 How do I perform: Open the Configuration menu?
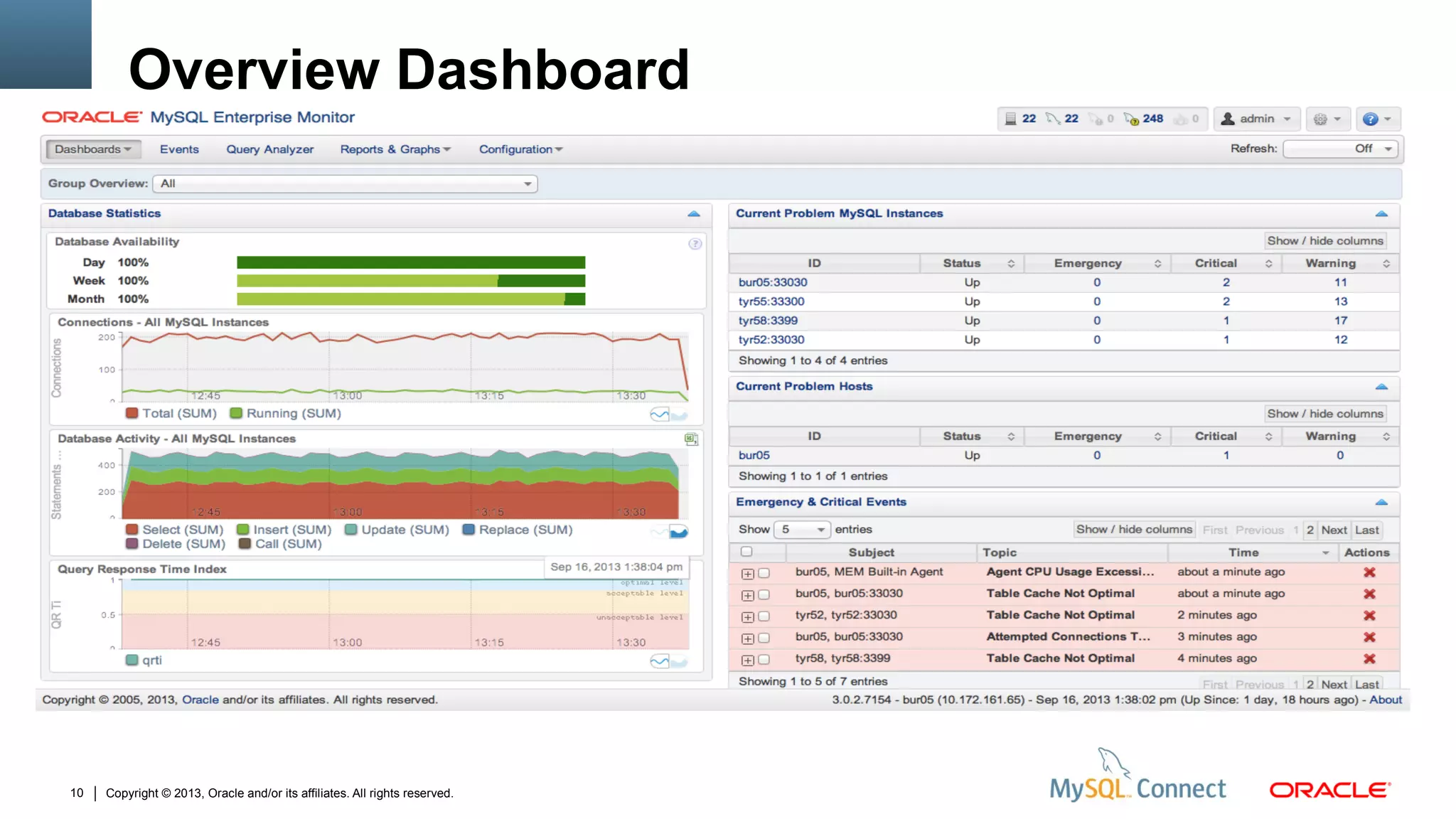(520, 149)
